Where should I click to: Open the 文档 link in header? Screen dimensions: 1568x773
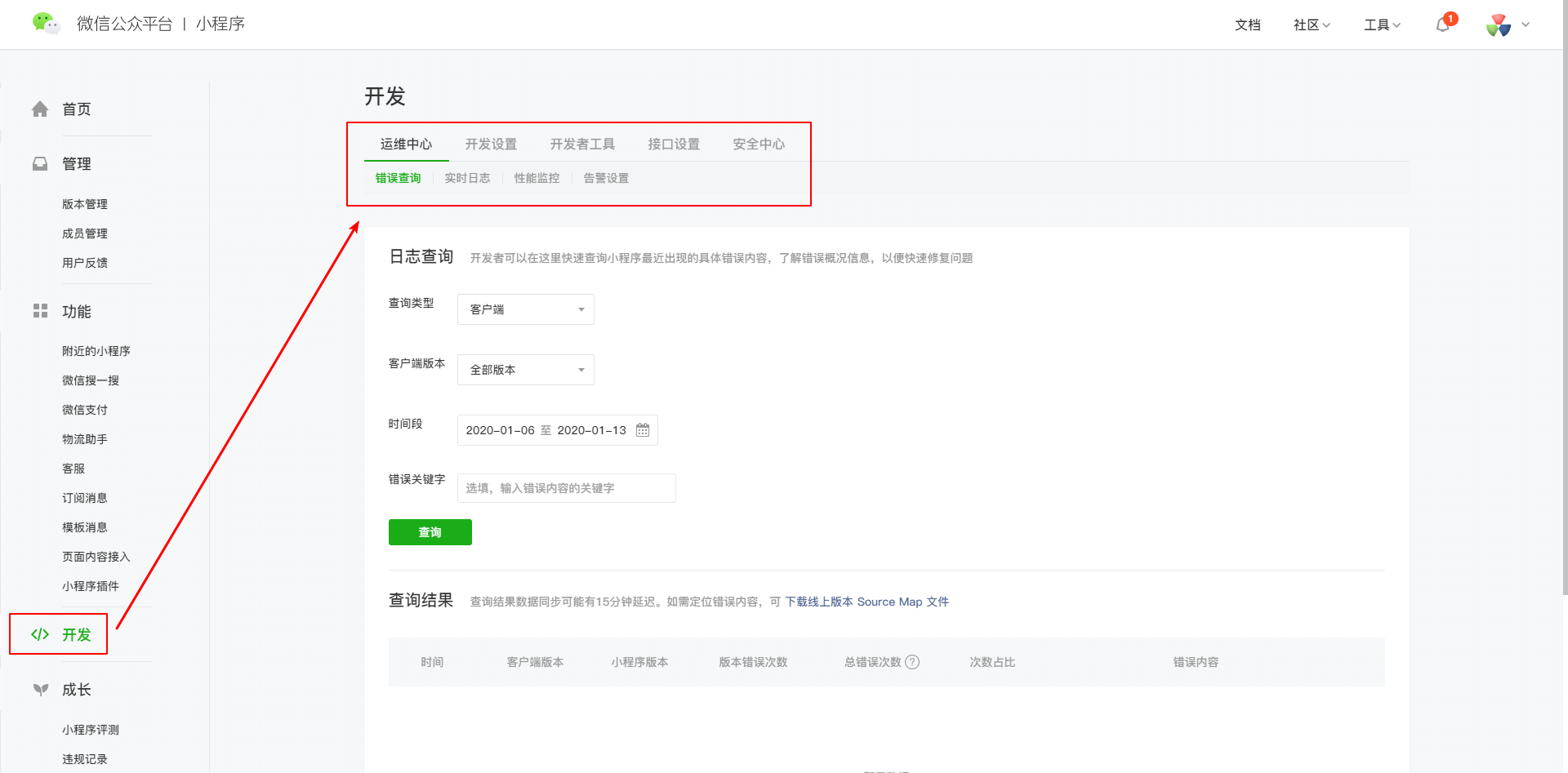[1248, 25]
